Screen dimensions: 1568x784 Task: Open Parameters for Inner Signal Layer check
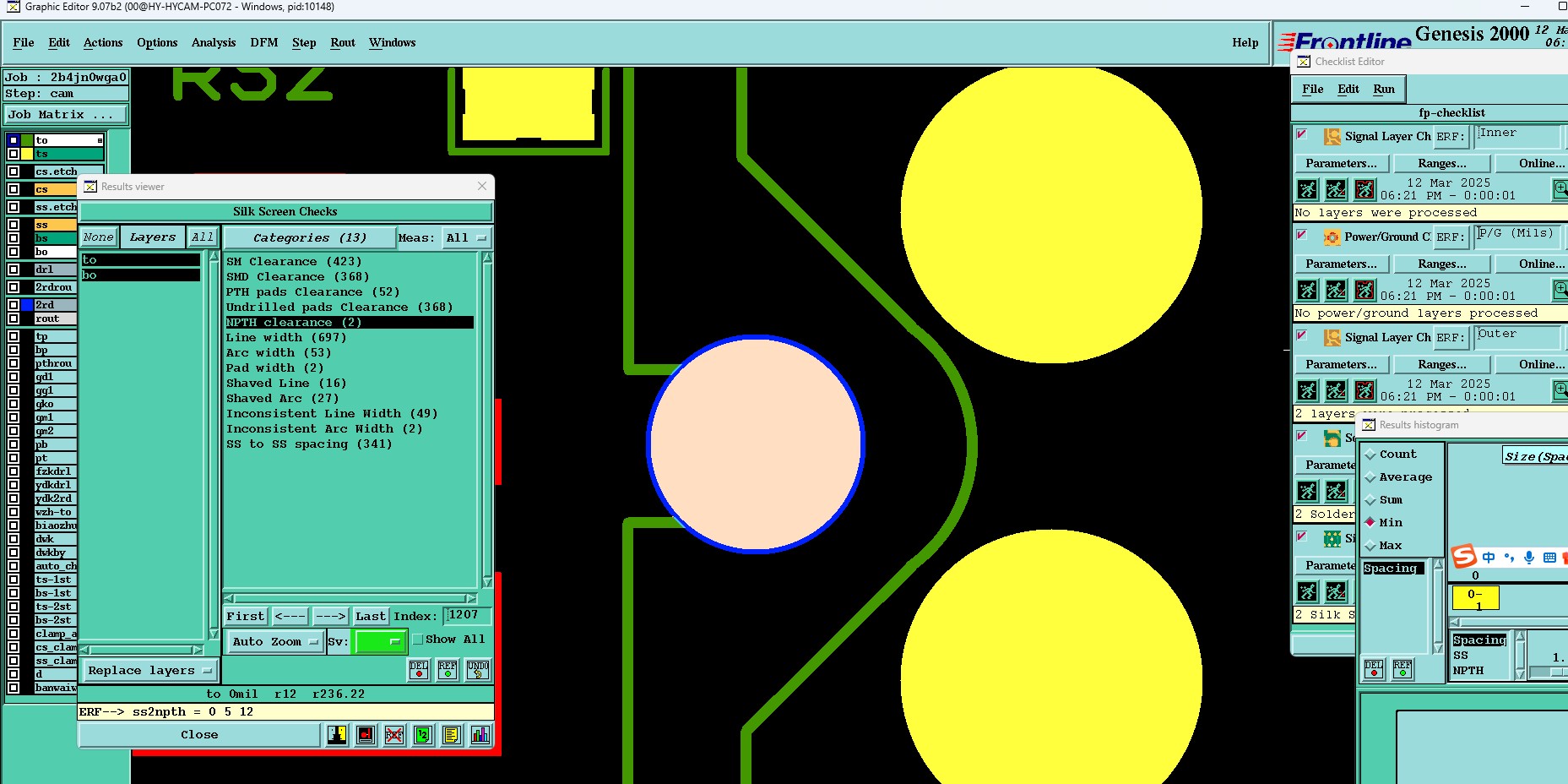(x=1341, y=164)
